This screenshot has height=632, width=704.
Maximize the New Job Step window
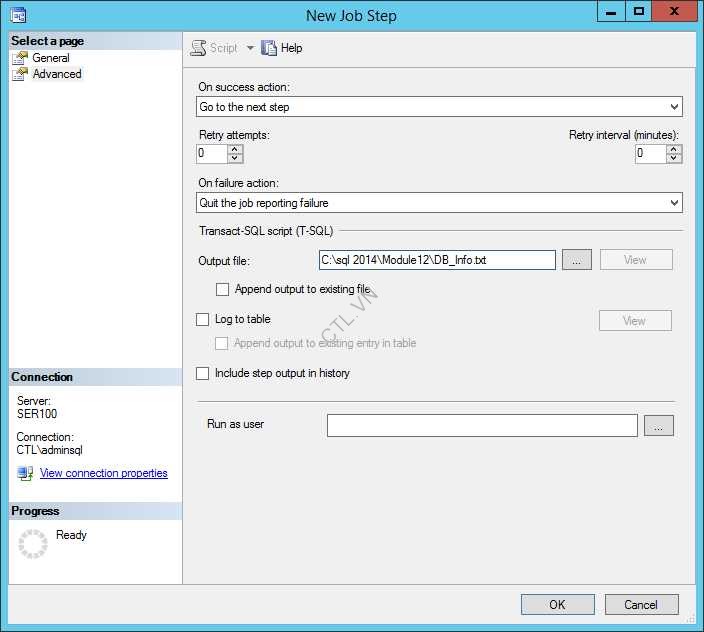tap(638, 11)
